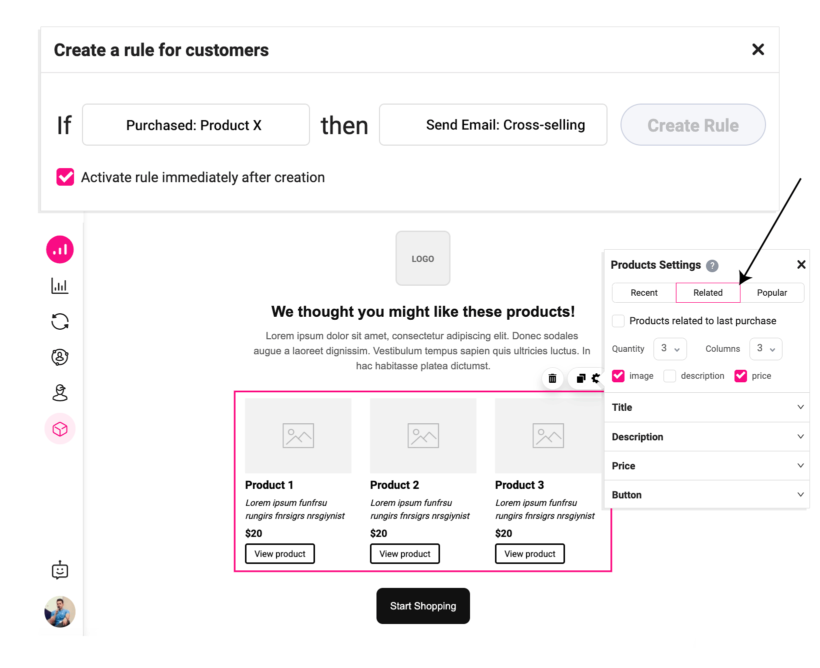Open the Columns dropdown
The width and height of the screenshot is (820, 668).
(765, 349)
